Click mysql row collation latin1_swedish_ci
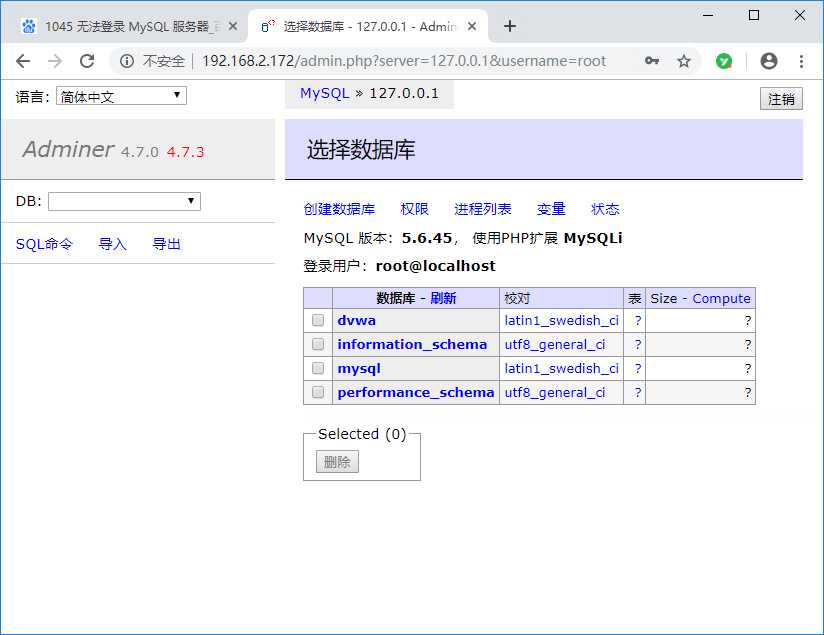 click(561, 368)
